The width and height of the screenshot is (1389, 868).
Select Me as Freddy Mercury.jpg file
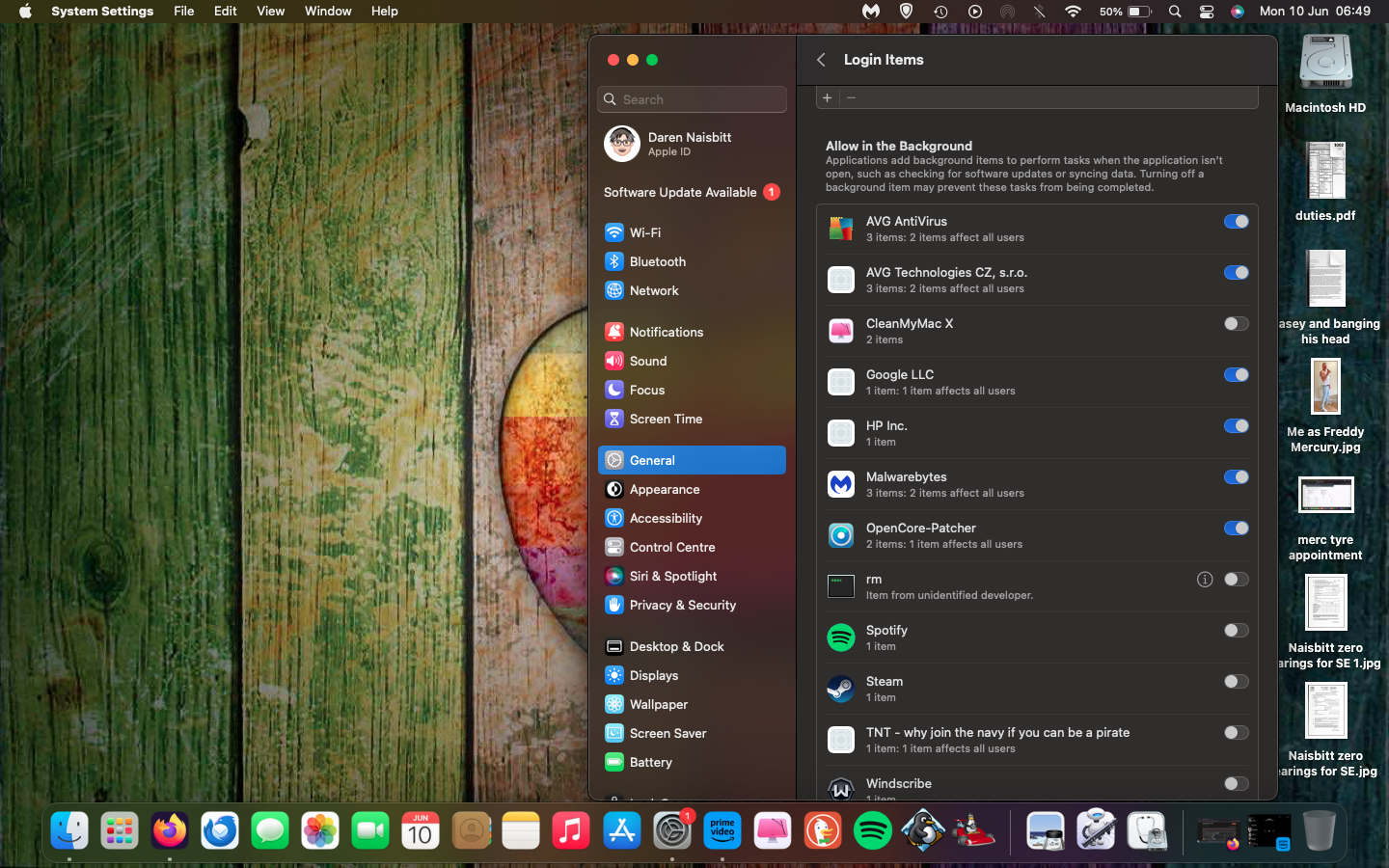tap(1325, 405)
